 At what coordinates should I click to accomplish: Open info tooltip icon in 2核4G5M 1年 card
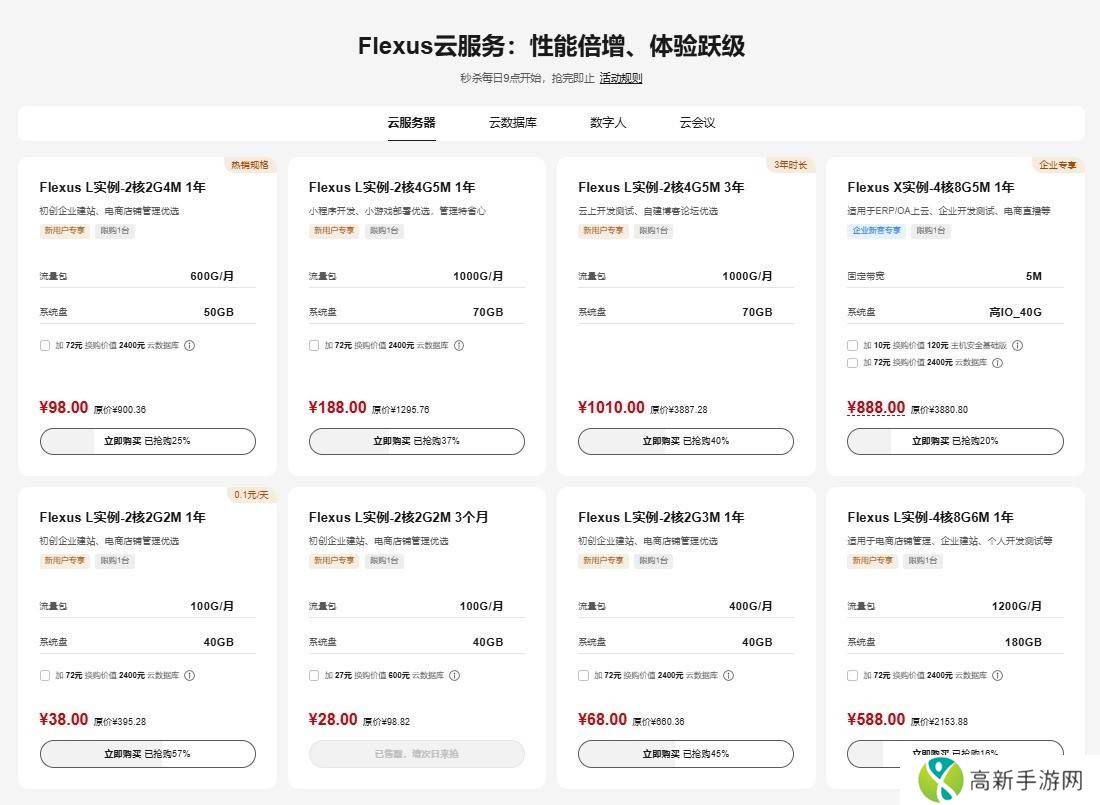pos(459,346)
